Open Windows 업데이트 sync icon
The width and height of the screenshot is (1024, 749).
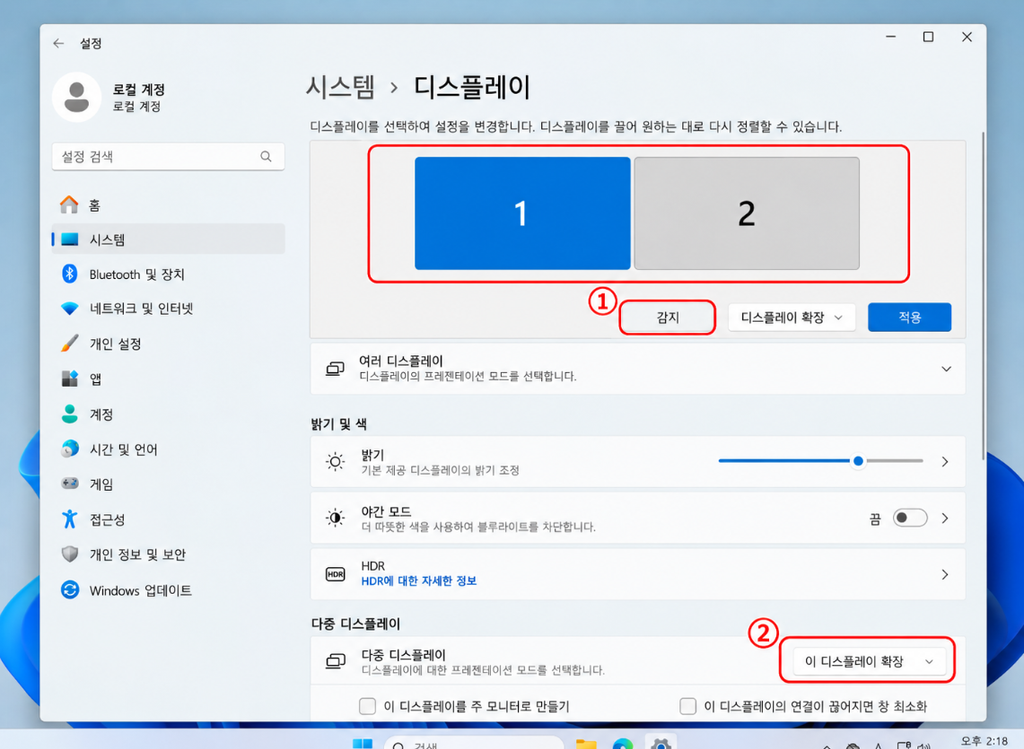(69, 590)
